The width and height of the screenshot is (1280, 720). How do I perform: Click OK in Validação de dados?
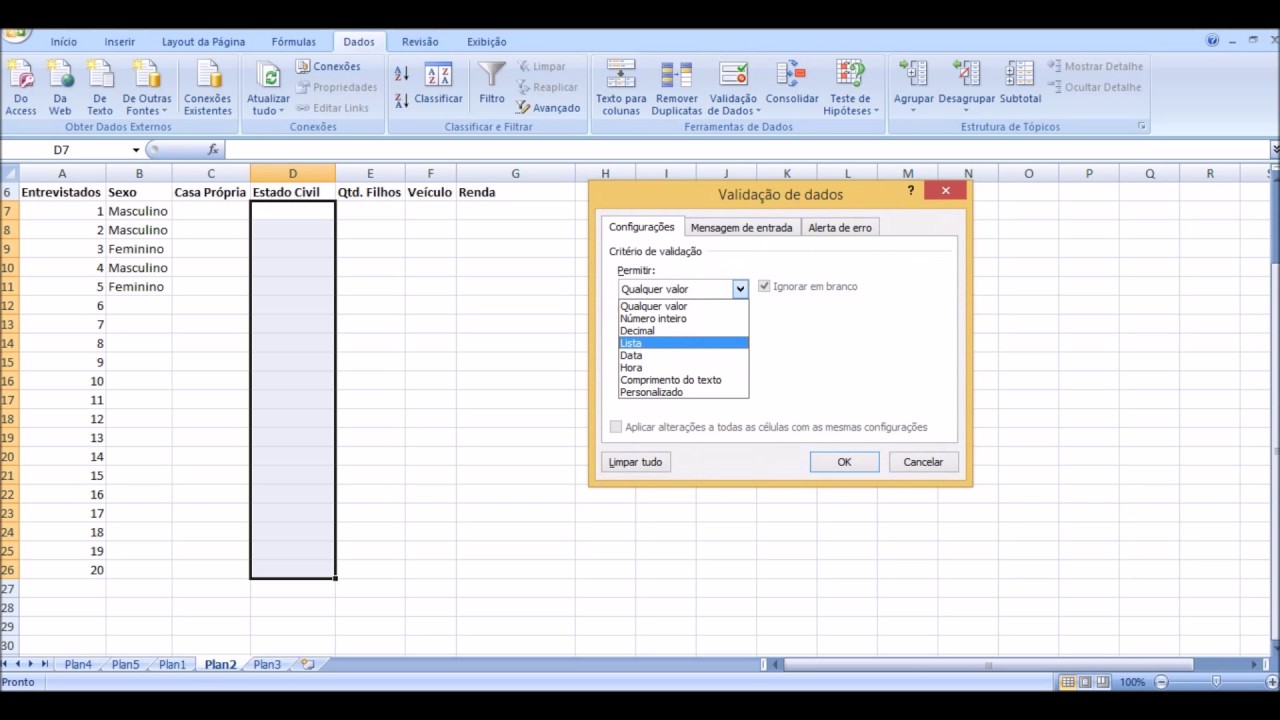(x=844, y=462)
